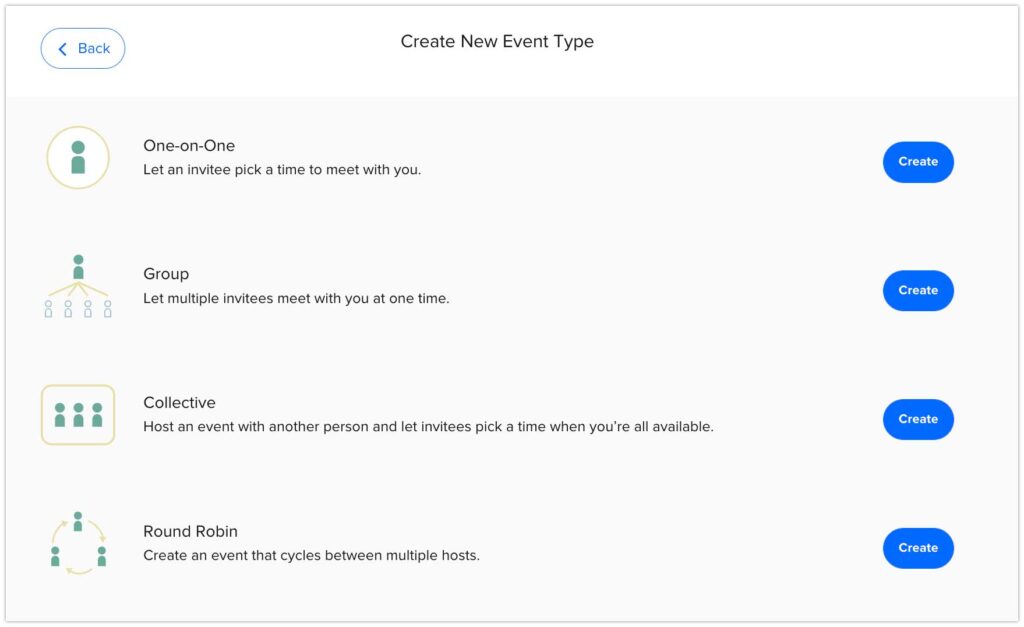Click the left chevron in Back button
1024x627 pixels.
[x=63, y=49]
